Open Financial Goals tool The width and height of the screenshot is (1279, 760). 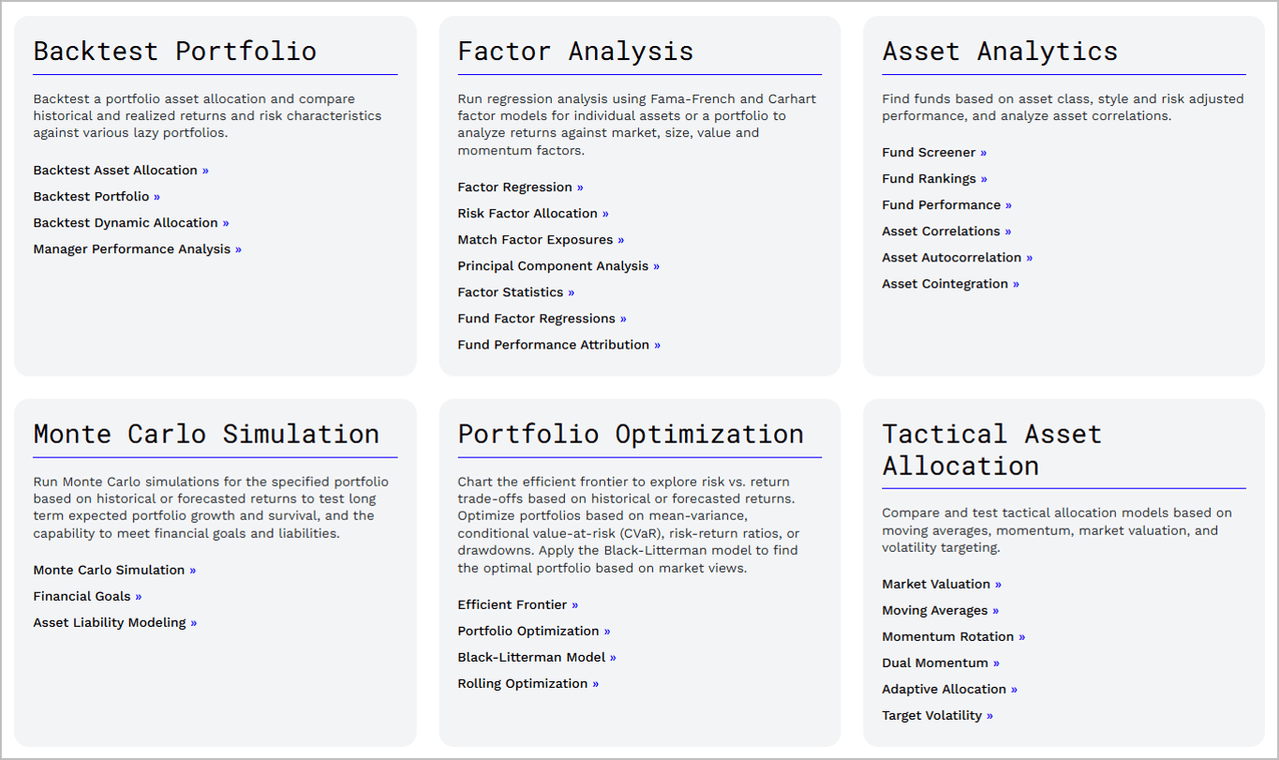(x=87, y=596)
